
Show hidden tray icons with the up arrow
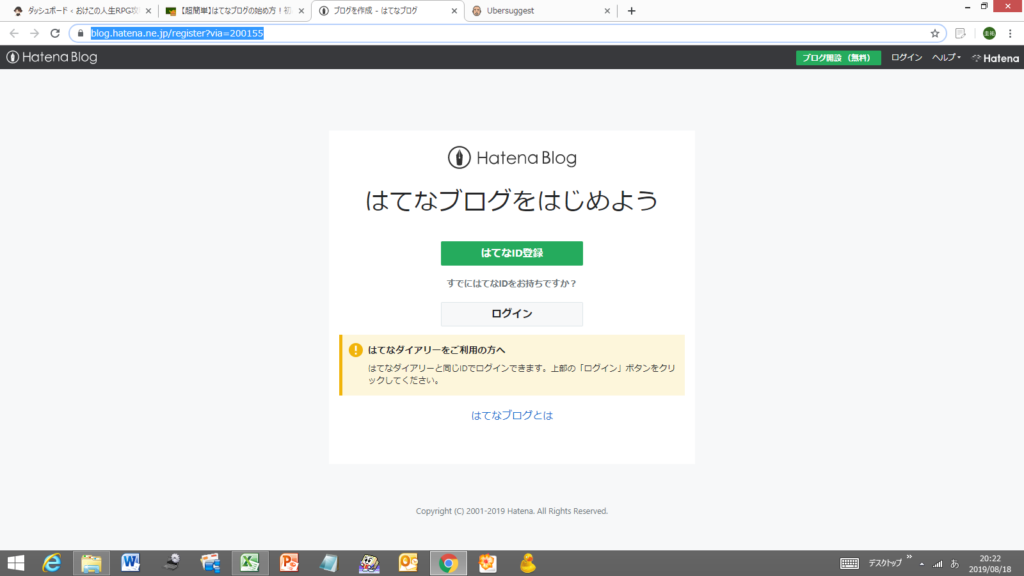point(922,564)
